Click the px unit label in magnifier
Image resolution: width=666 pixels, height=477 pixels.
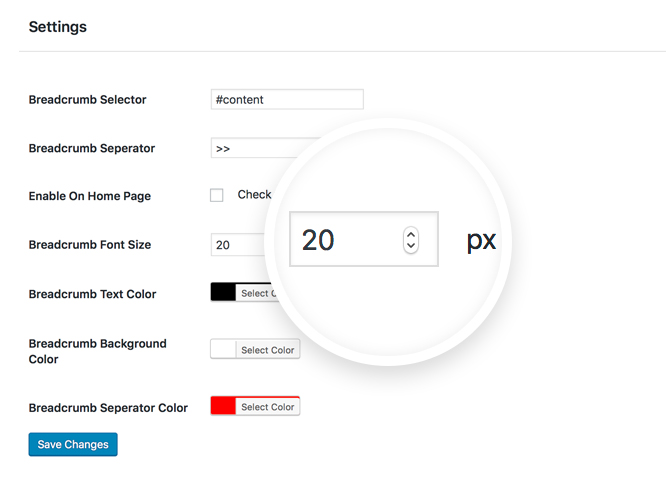coord(481,241)
